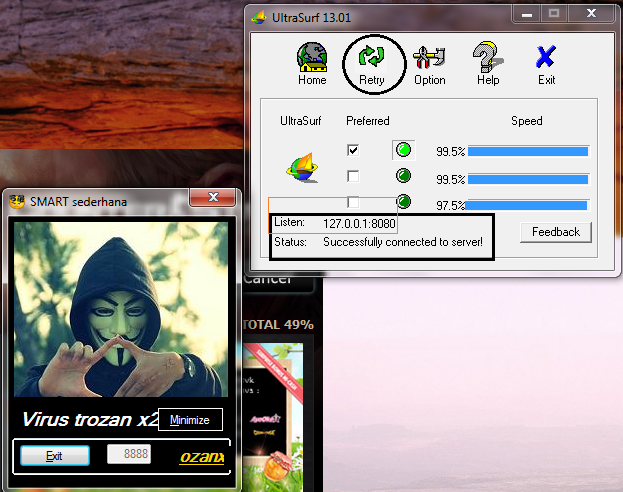Click the Speed column header

(x=526, y=121)
